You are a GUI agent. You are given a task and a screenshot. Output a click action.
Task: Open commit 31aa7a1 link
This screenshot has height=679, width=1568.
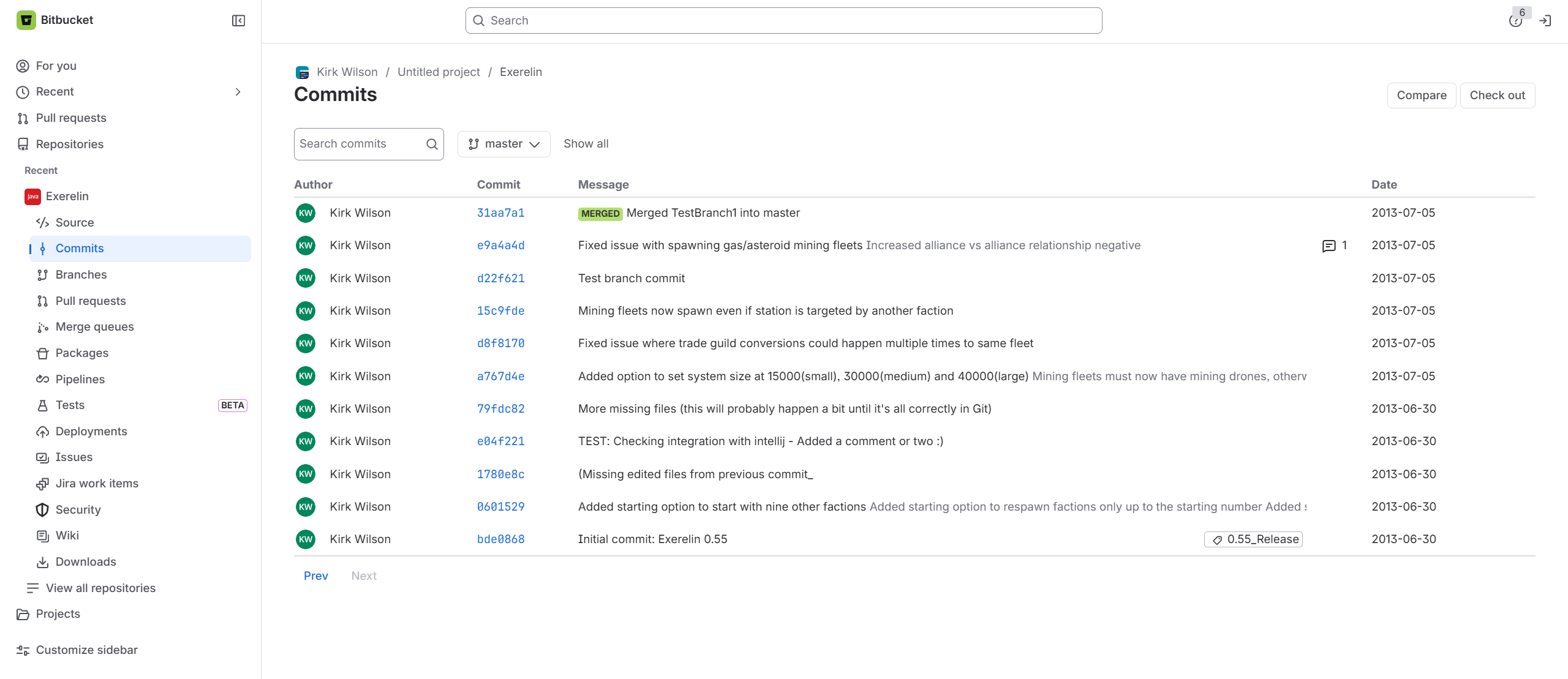tap(500, 213)
